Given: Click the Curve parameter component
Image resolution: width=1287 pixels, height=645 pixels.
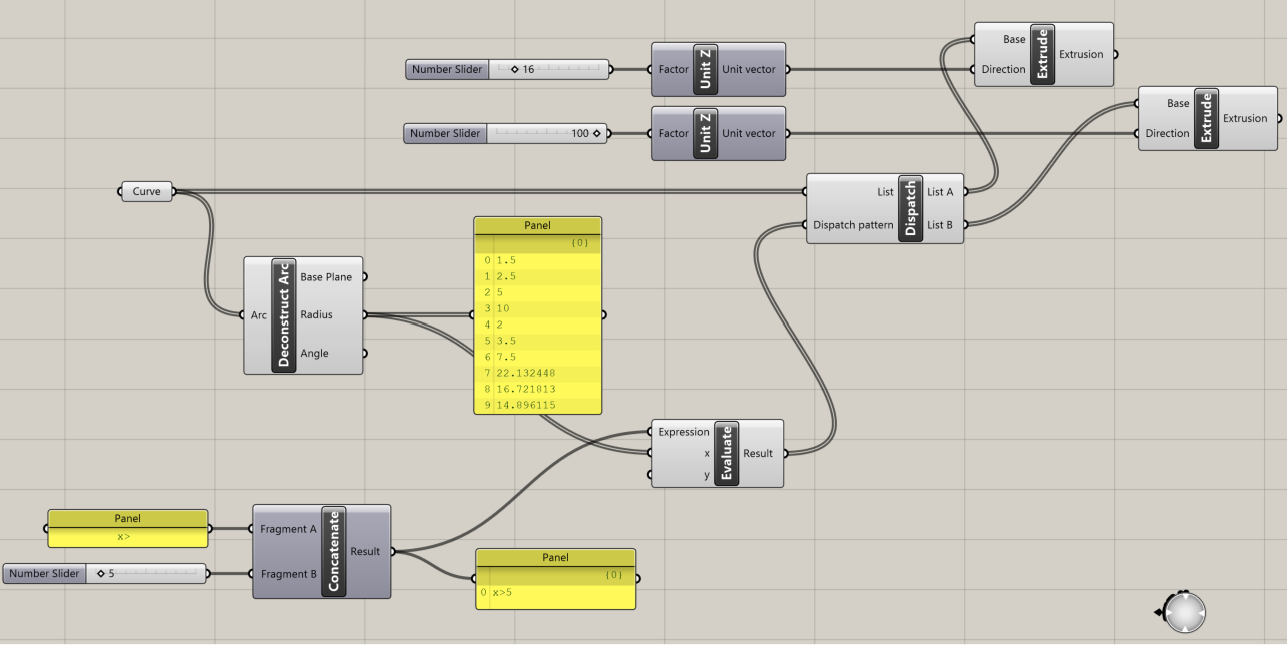Looking at the screenshot, I should point(147,191).
